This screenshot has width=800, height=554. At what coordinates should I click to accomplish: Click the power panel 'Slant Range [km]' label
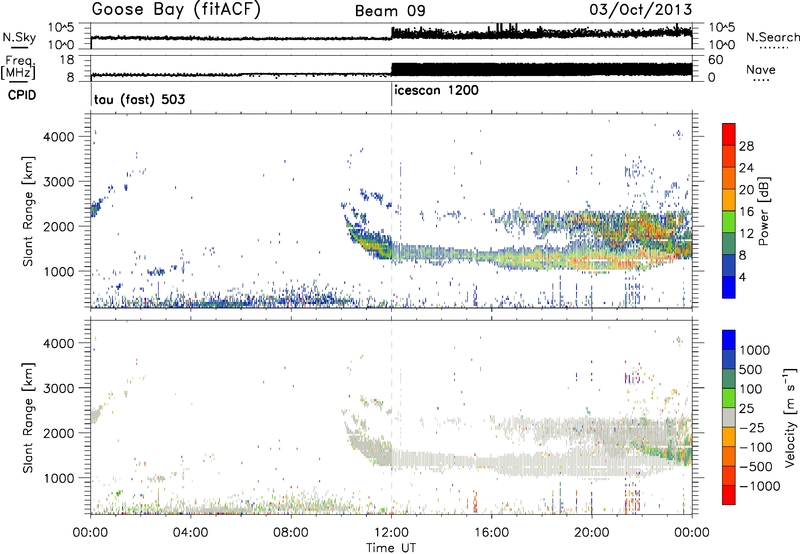28,212
